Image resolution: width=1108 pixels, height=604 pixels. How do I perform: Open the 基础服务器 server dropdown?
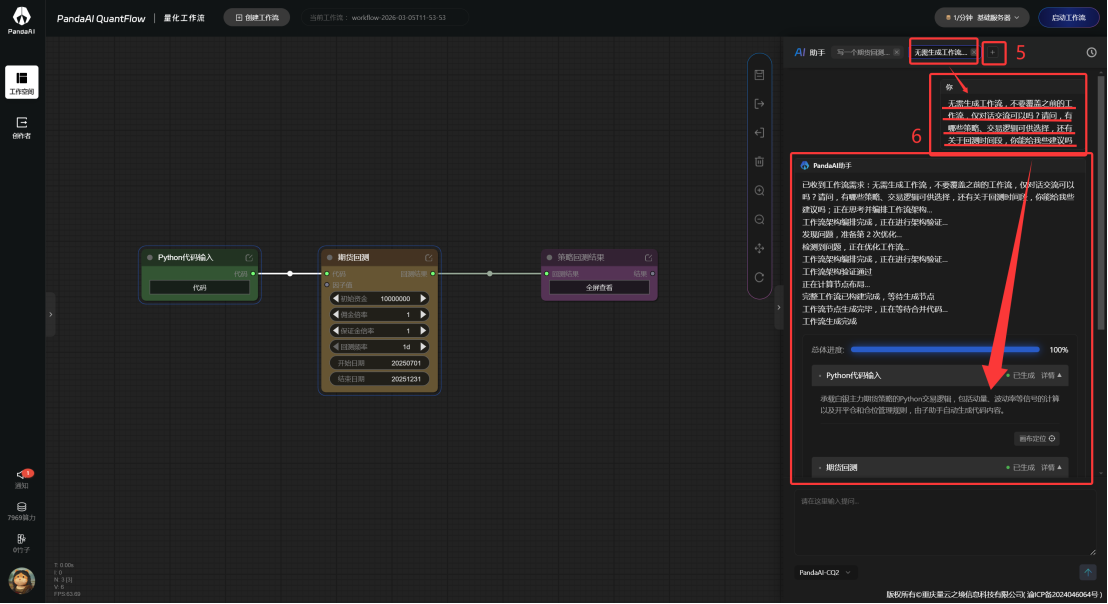click(982, 18)
